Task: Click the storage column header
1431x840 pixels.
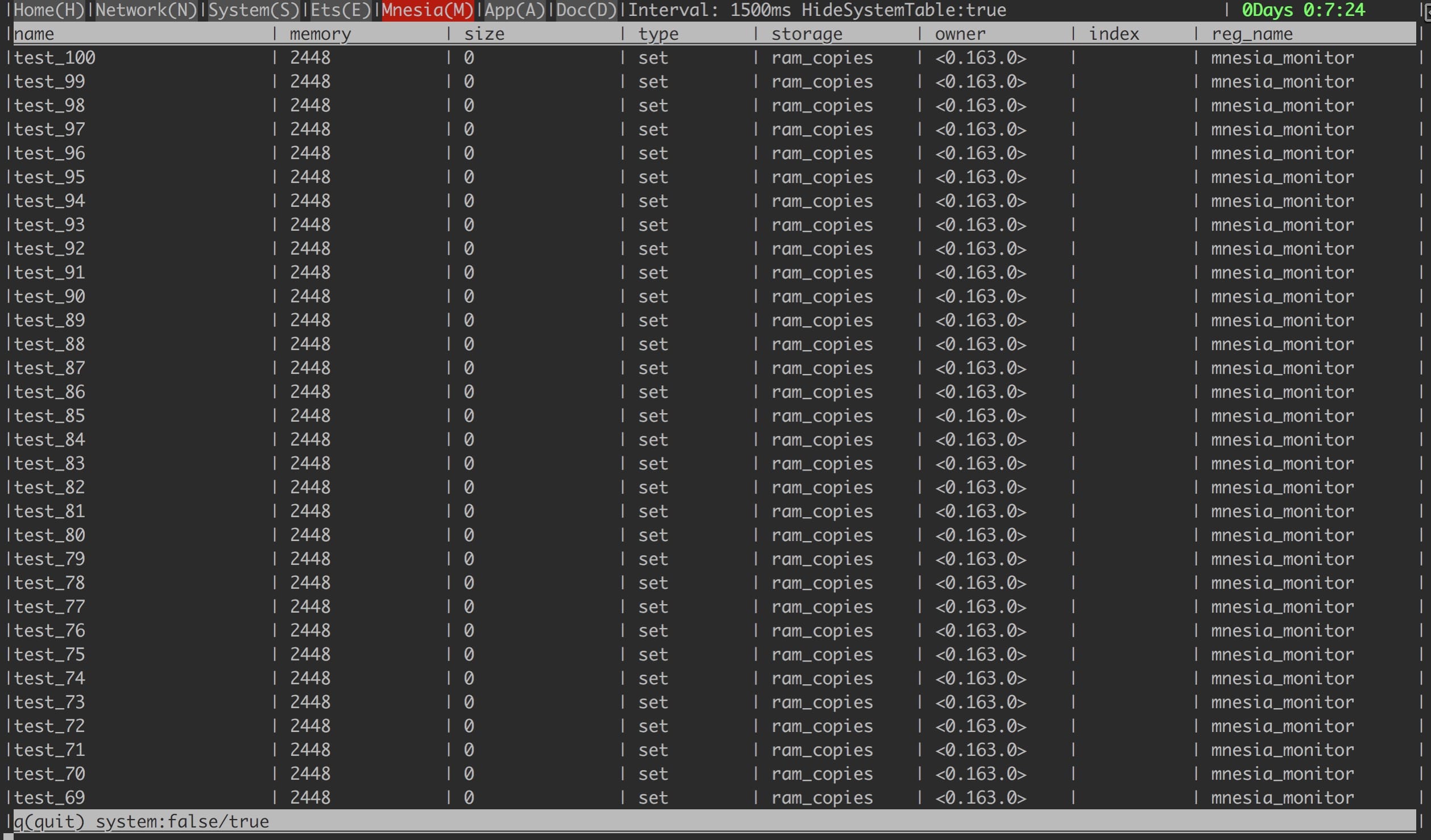Action: (x=806, y=34)
